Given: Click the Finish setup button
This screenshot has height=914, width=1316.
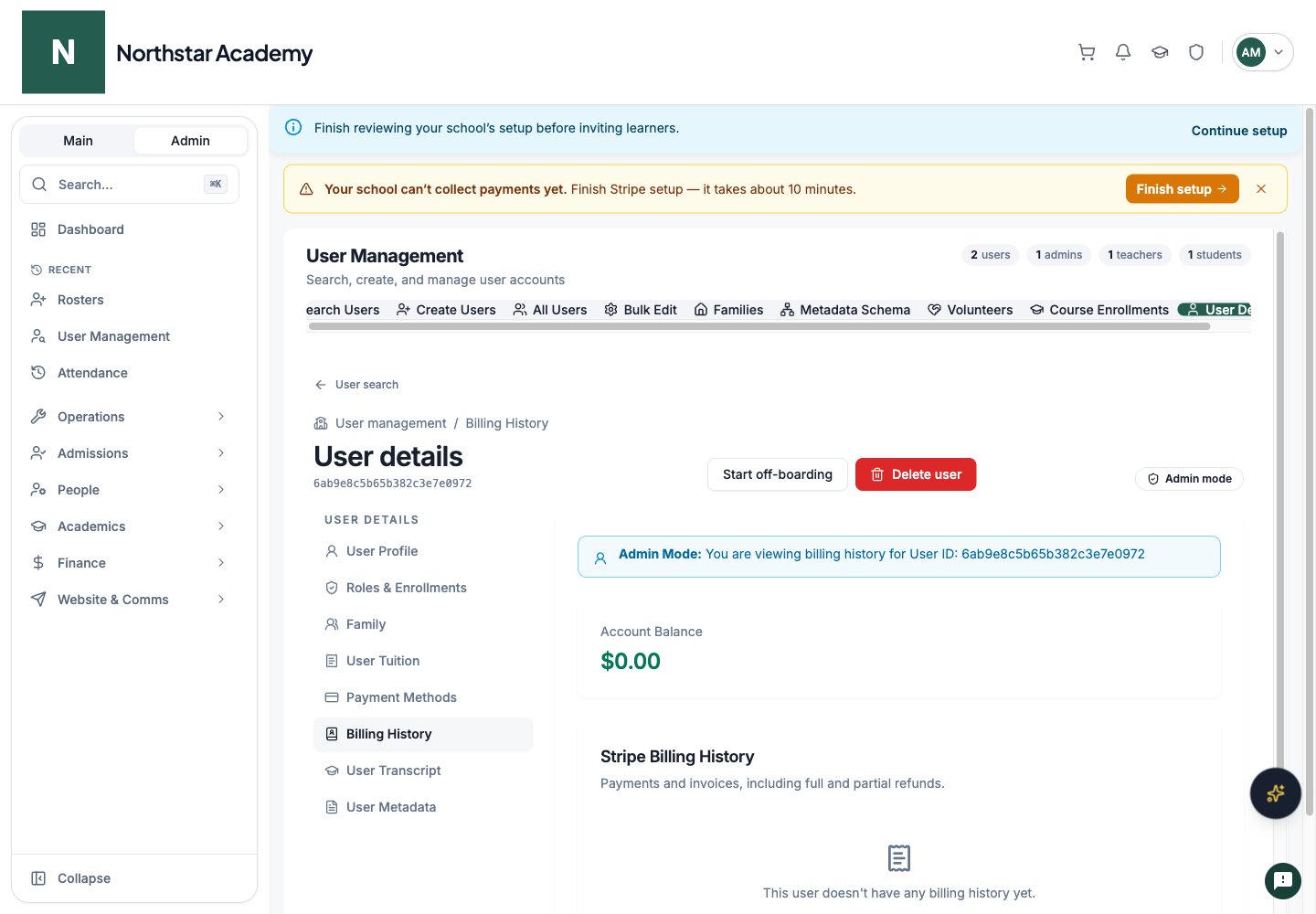Looking at the screenshot, I should click(x=1182, y=189).
